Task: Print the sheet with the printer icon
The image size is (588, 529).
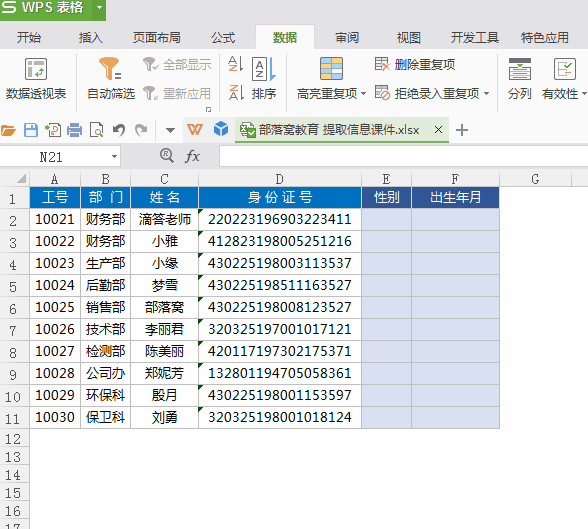Action: tap(75, 130)
